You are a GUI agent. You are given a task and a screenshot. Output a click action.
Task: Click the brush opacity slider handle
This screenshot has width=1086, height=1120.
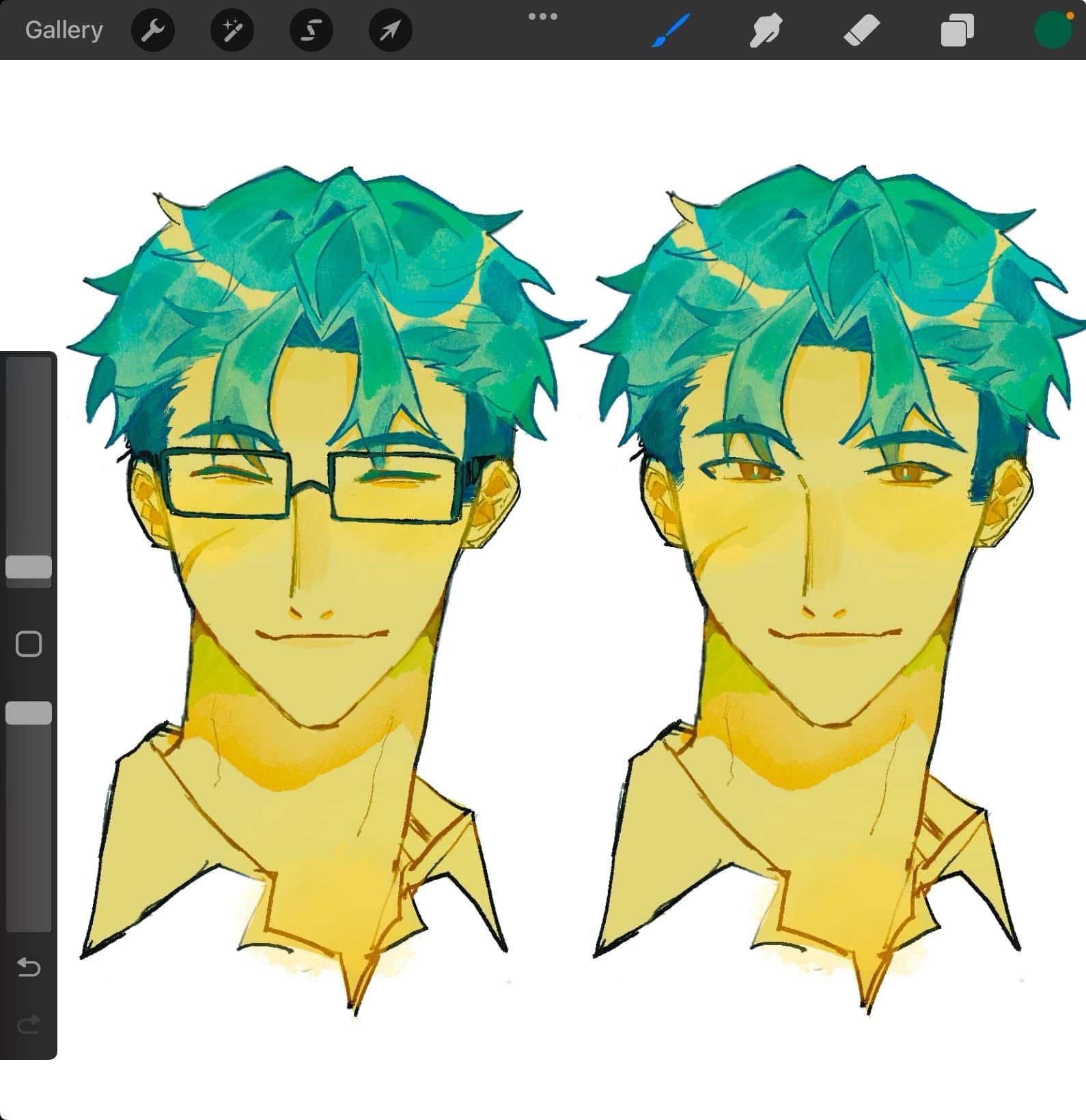(x=29, y=713)
